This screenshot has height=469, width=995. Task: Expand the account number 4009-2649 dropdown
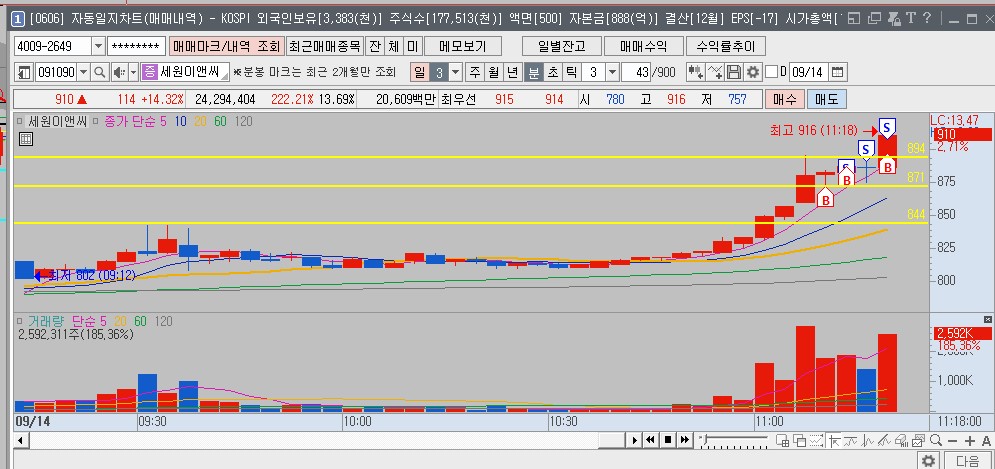[x=98, y=46]
